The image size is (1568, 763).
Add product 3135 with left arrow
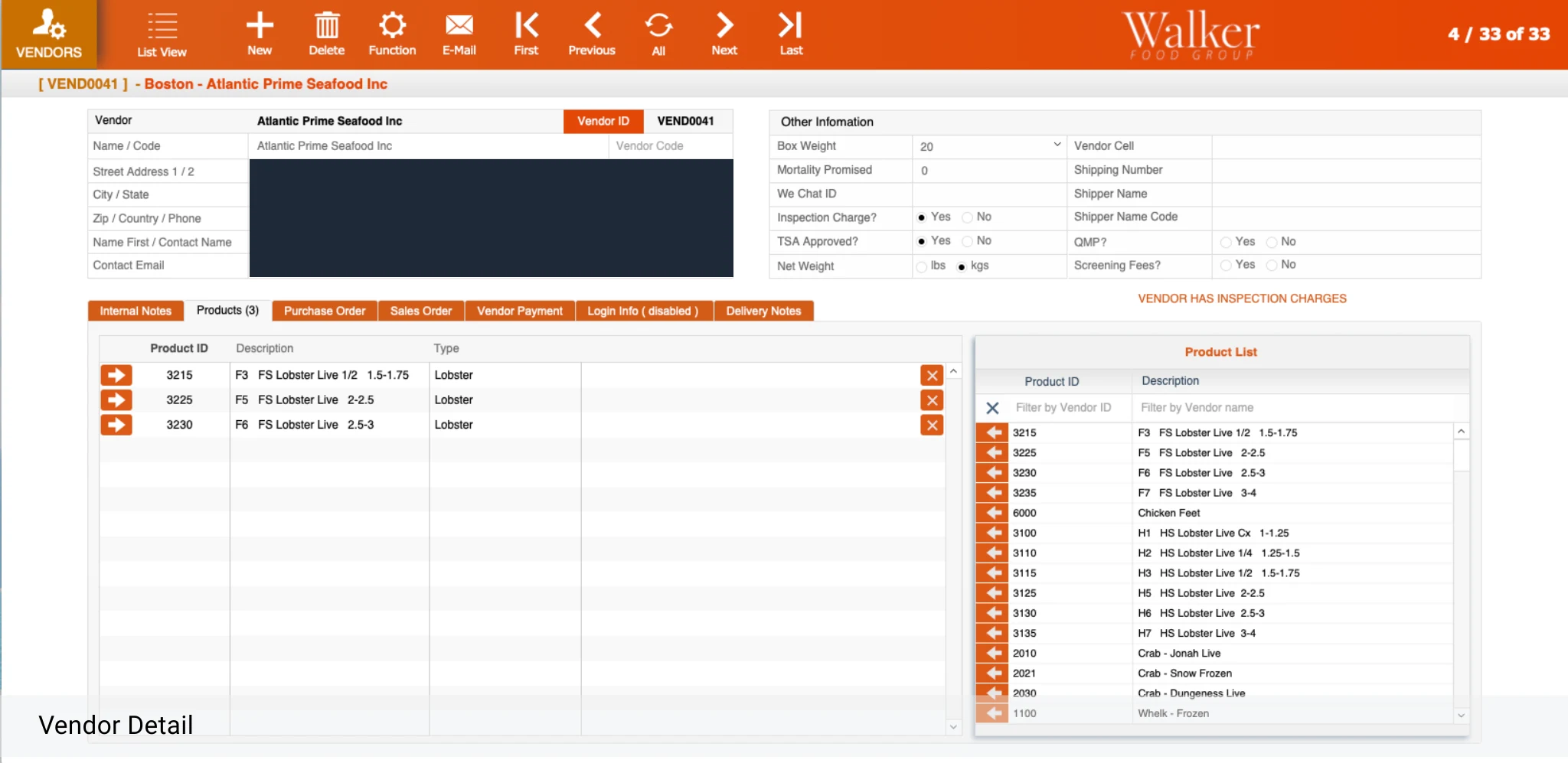pyautogui.click(x=993, y=633)
